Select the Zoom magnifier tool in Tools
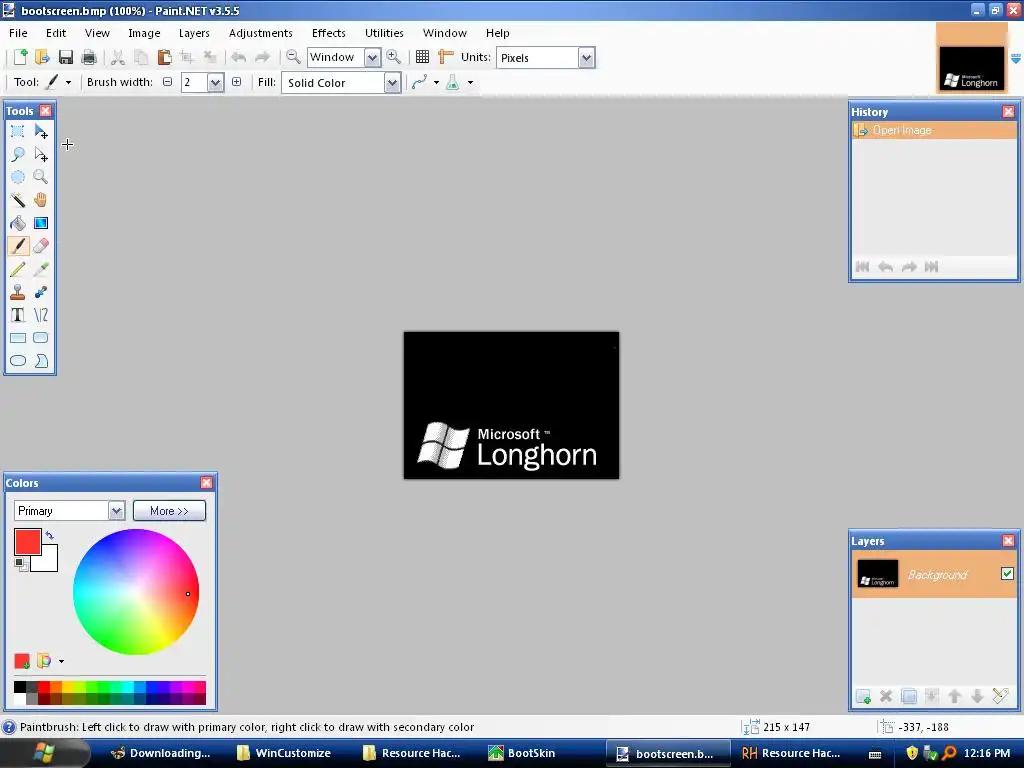Viewport: 1024px width, 768px height. (x=40, y=177)
